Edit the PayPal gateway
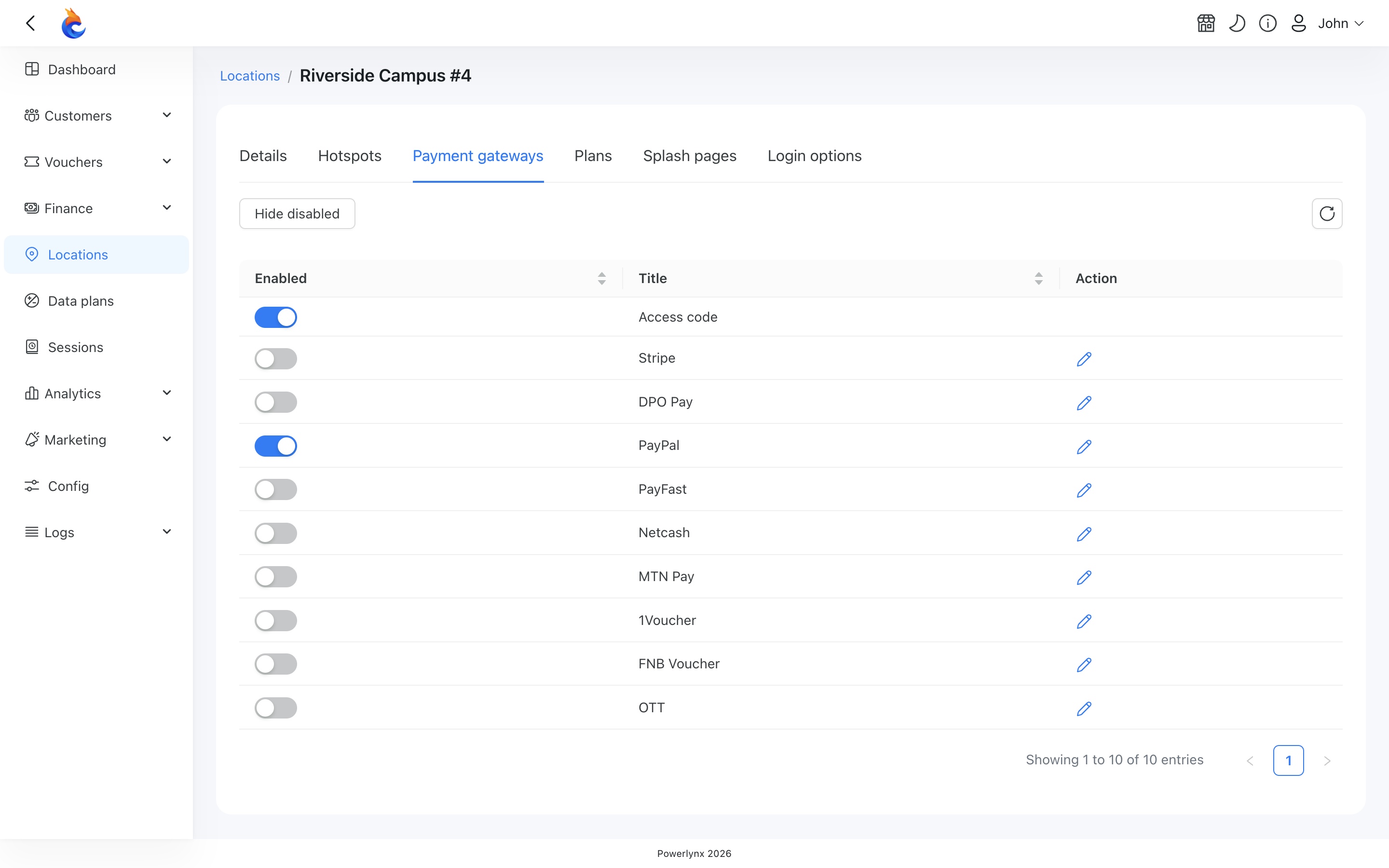This screenshot has height=868, width=1389. click(1084, 446)
